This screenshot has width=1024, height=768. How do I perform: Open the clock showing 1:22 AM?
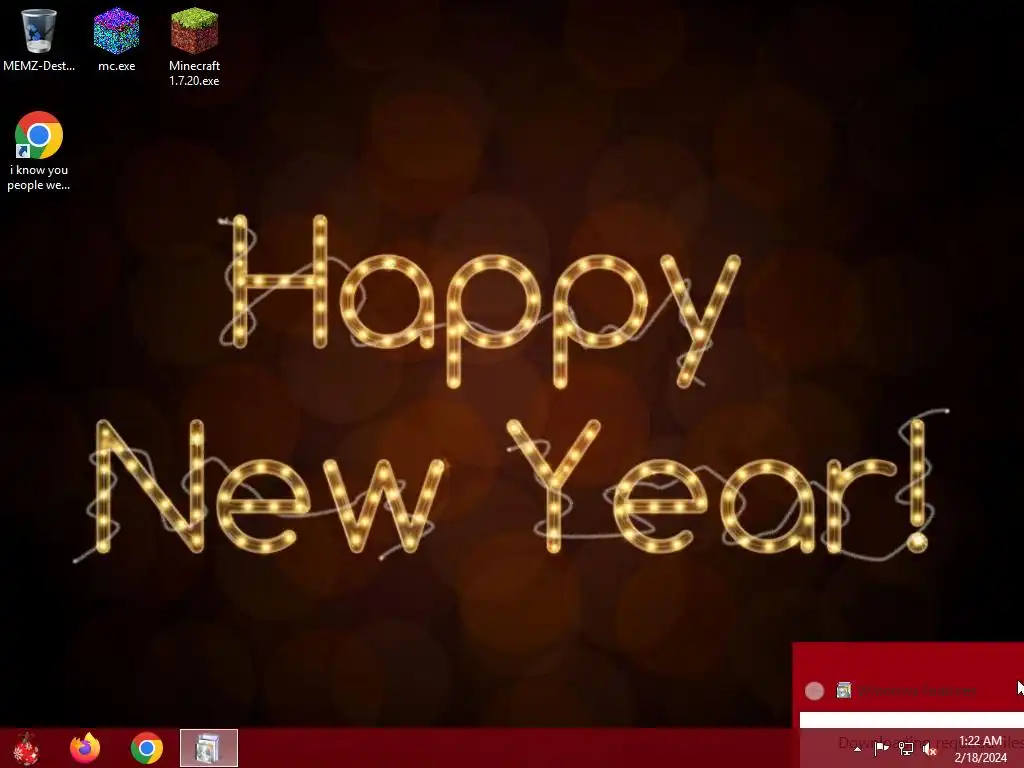pos(980,749)
